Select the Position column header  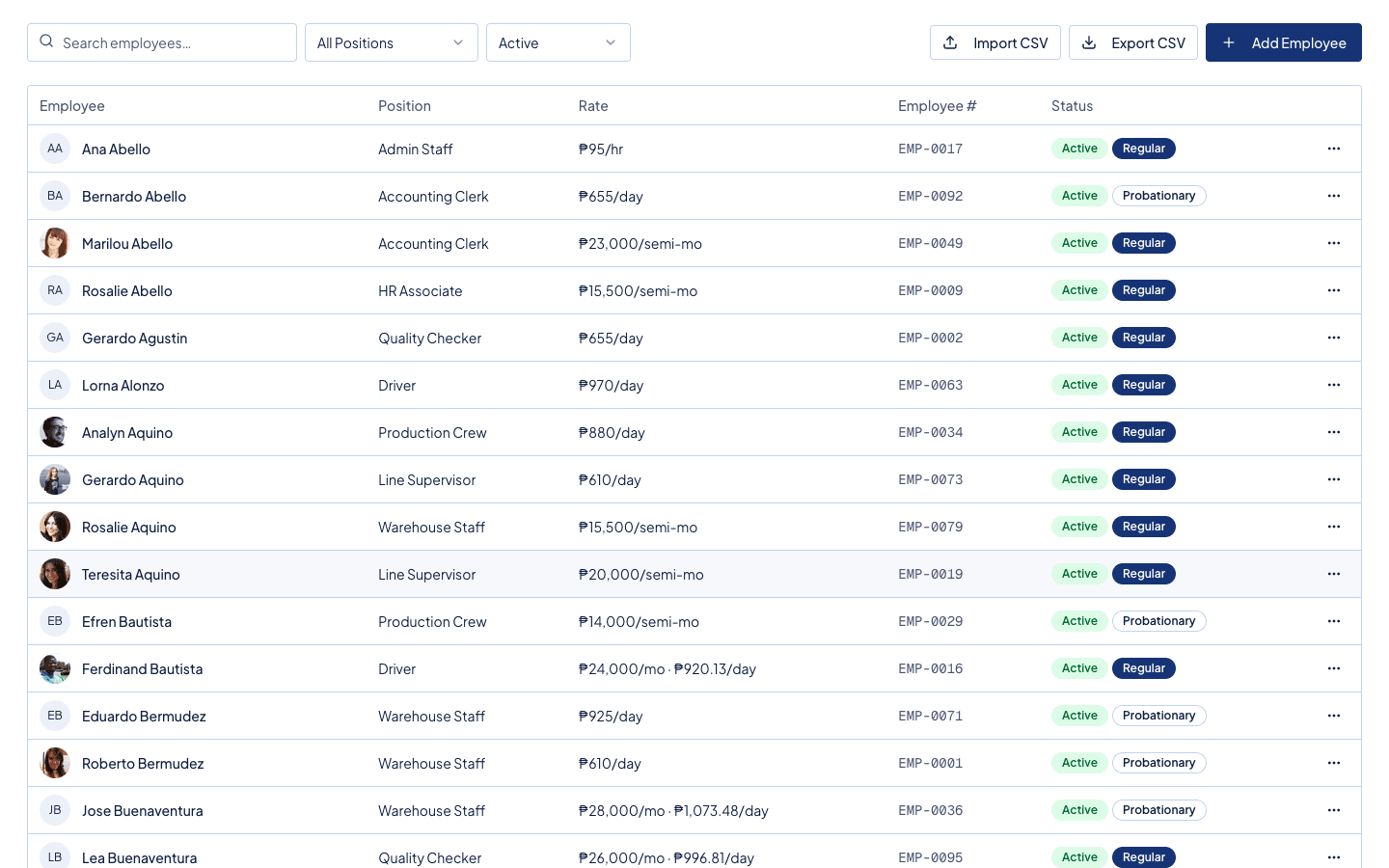(404, 106)
